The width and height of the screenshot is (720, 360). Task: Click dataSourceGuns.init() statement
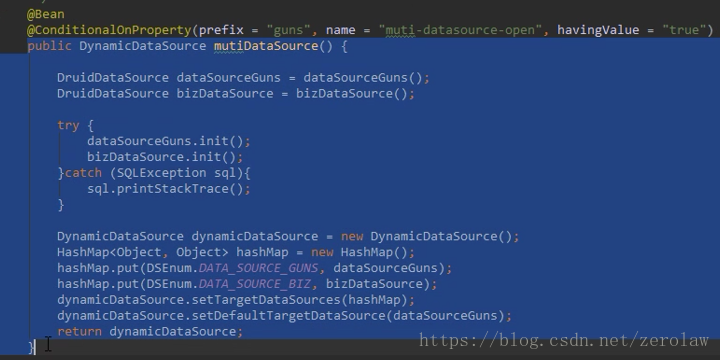pyautogui.click(x=169, y=141)
